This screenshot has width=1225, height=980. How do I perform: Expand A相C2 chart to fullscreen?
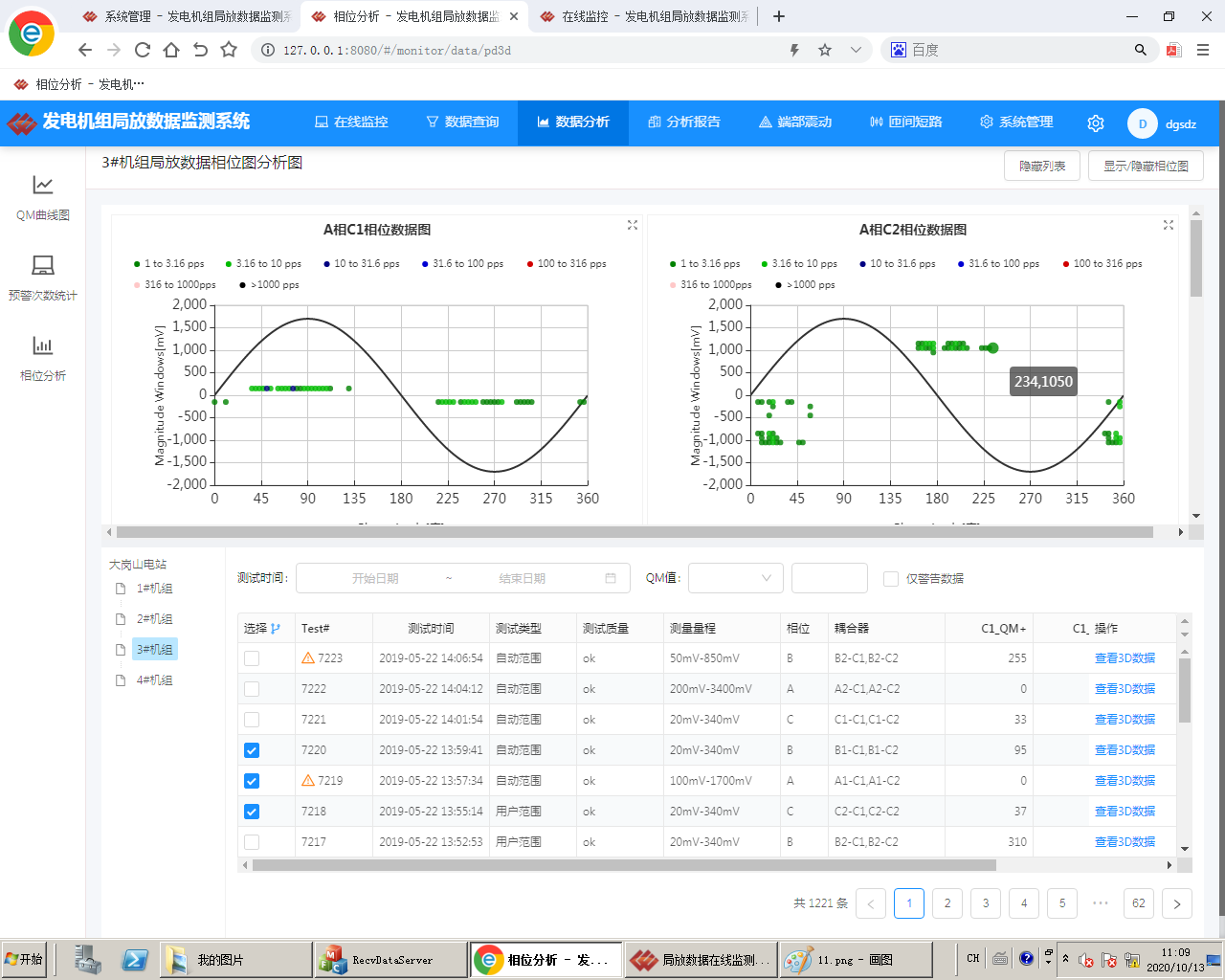1168,225
